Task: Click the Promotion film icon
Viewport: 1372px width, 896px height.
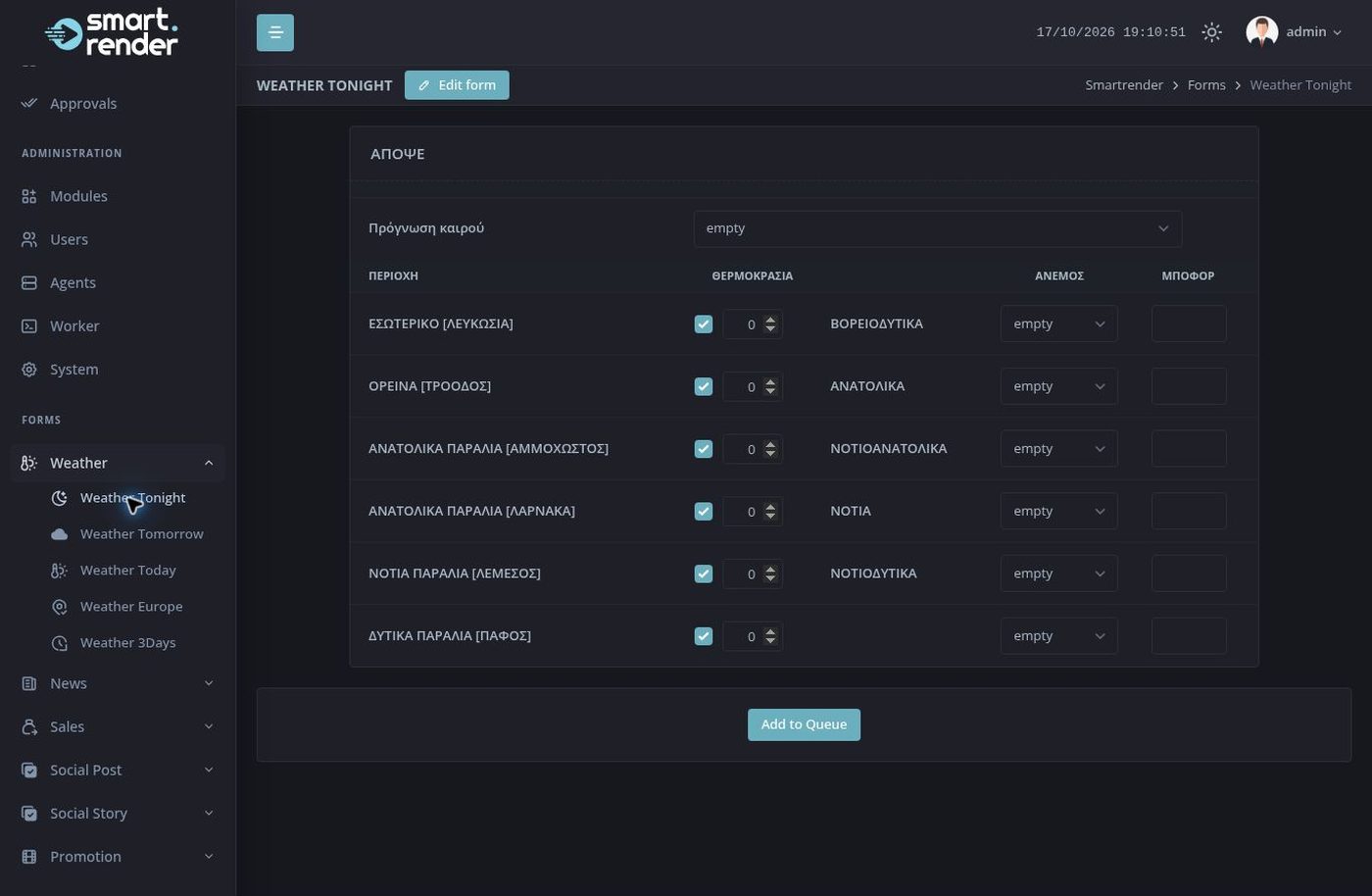Action: [29, 857]
